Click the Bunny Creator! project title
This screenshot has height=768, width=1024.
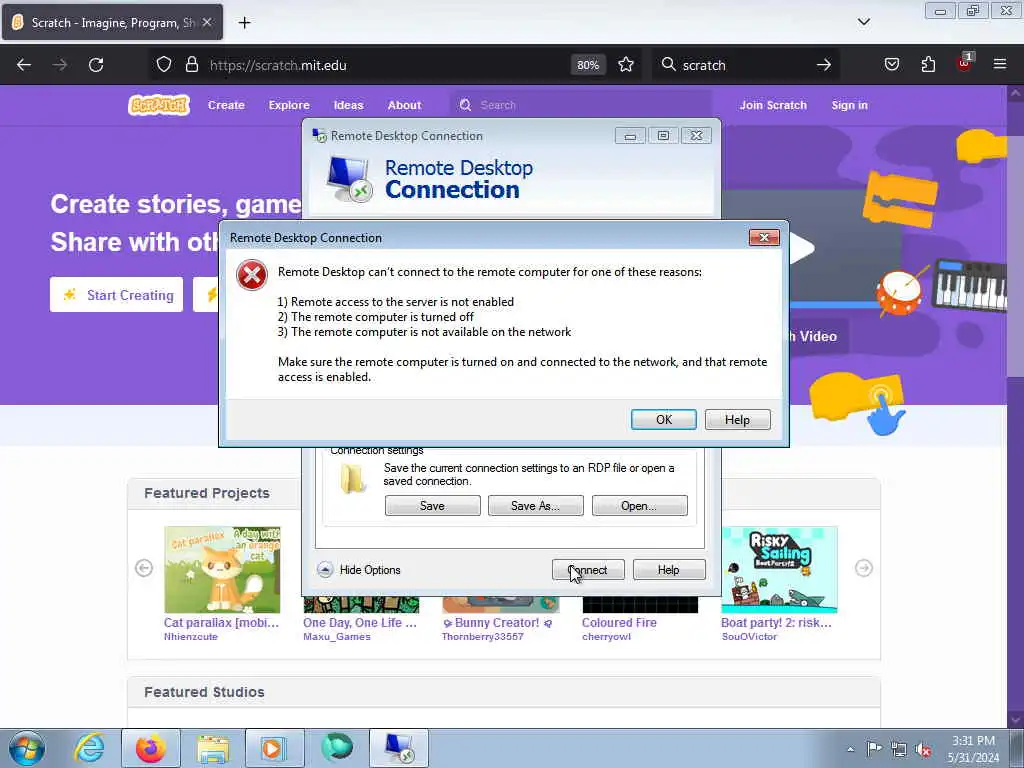(x=498, y=622)
